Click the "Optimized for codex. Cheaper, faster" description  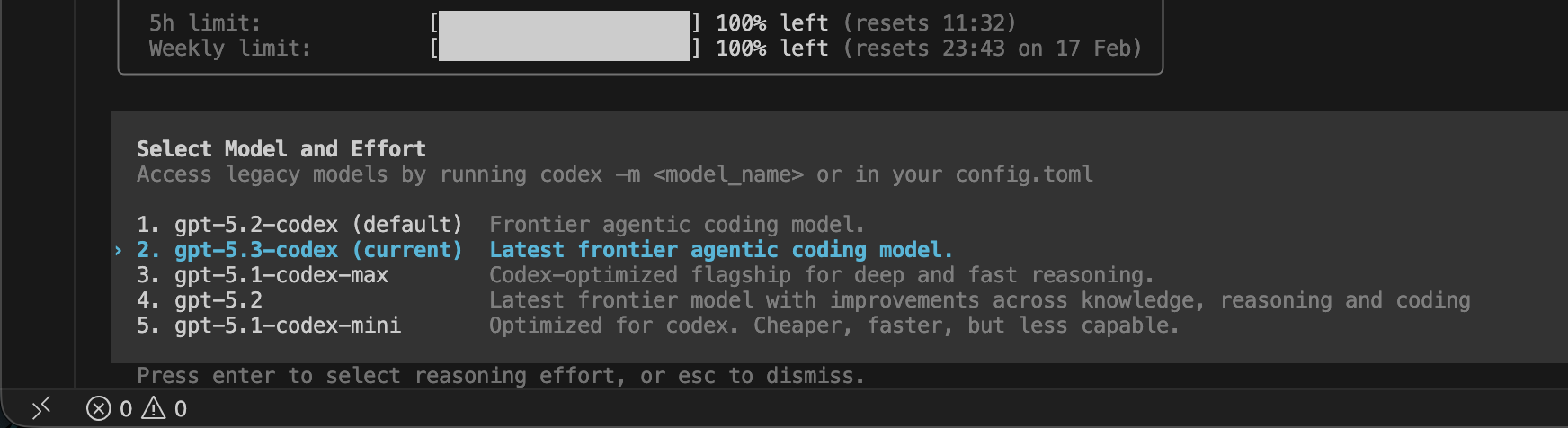coord(833,325)
